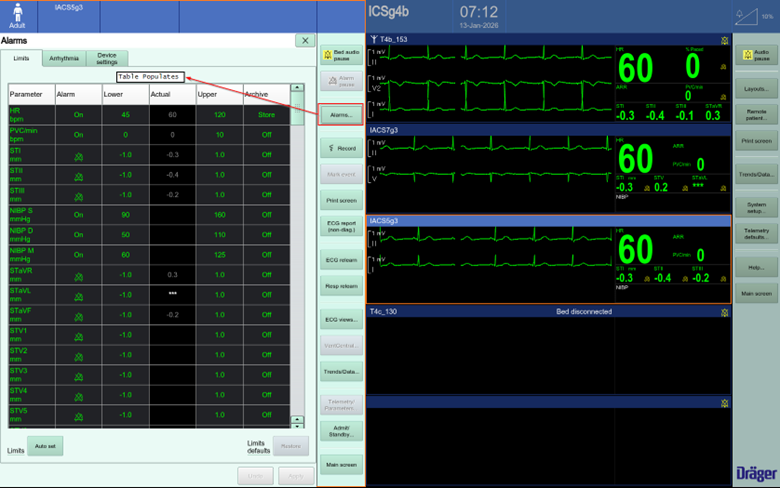Click the alarm bell icon on T4b_153 bed header
This screenshot has width=780, height=488.
[723, 40]
